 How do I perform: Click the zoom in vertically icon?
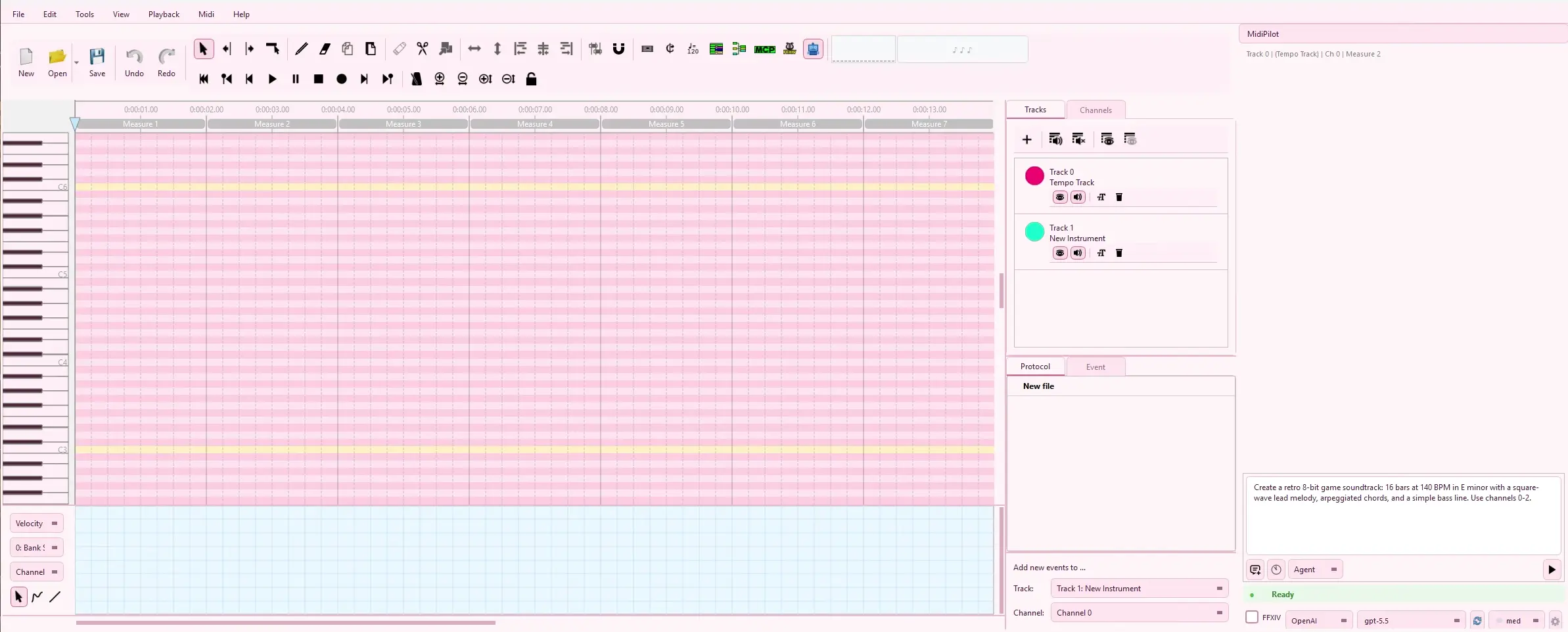(486, 79)
